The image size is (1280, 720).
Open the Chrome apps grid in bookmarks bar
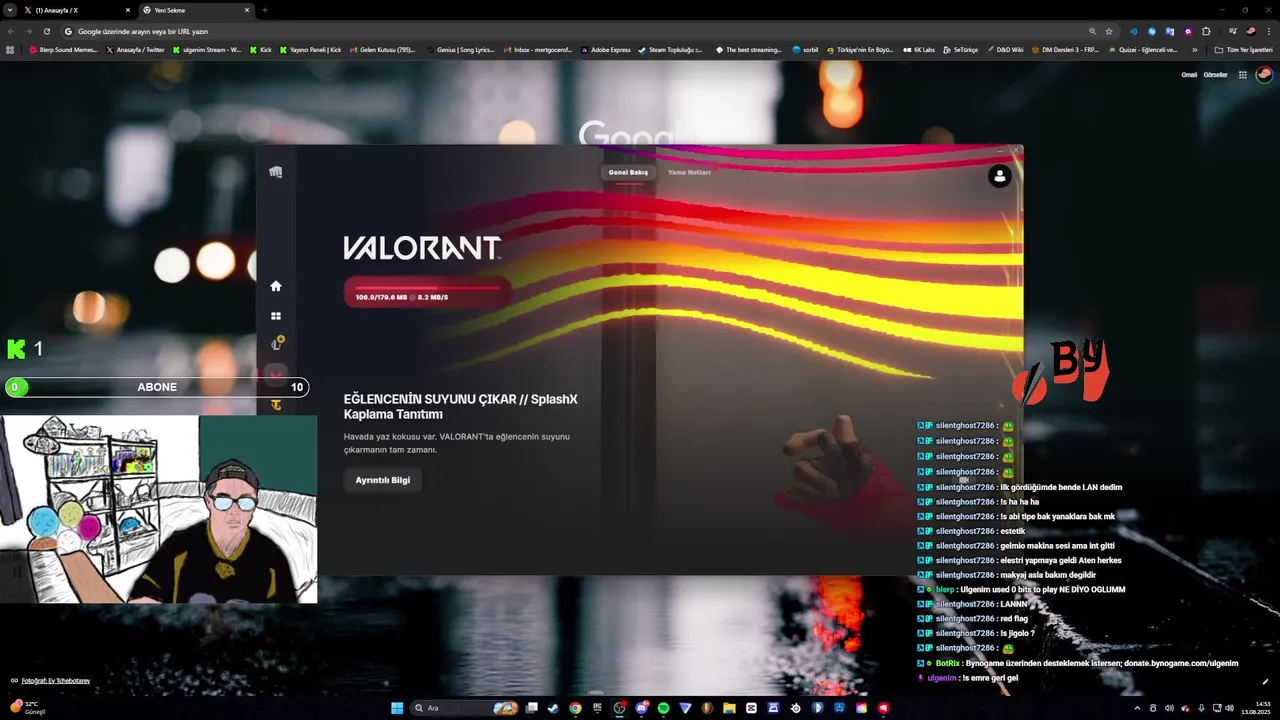[x=10, y=49]
